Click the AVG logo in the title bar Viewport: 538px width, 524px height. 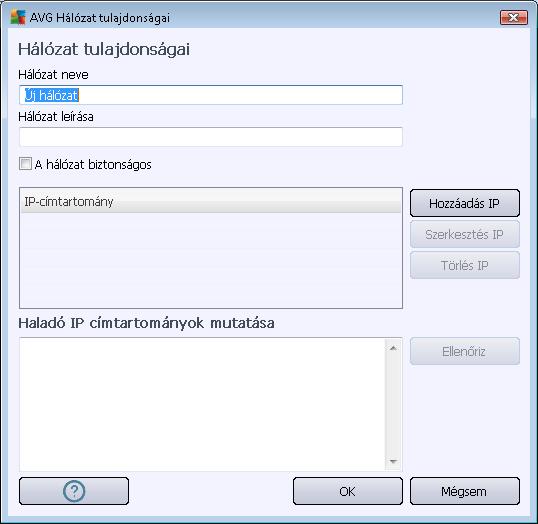pyautogui.click(x=18, y=17)
